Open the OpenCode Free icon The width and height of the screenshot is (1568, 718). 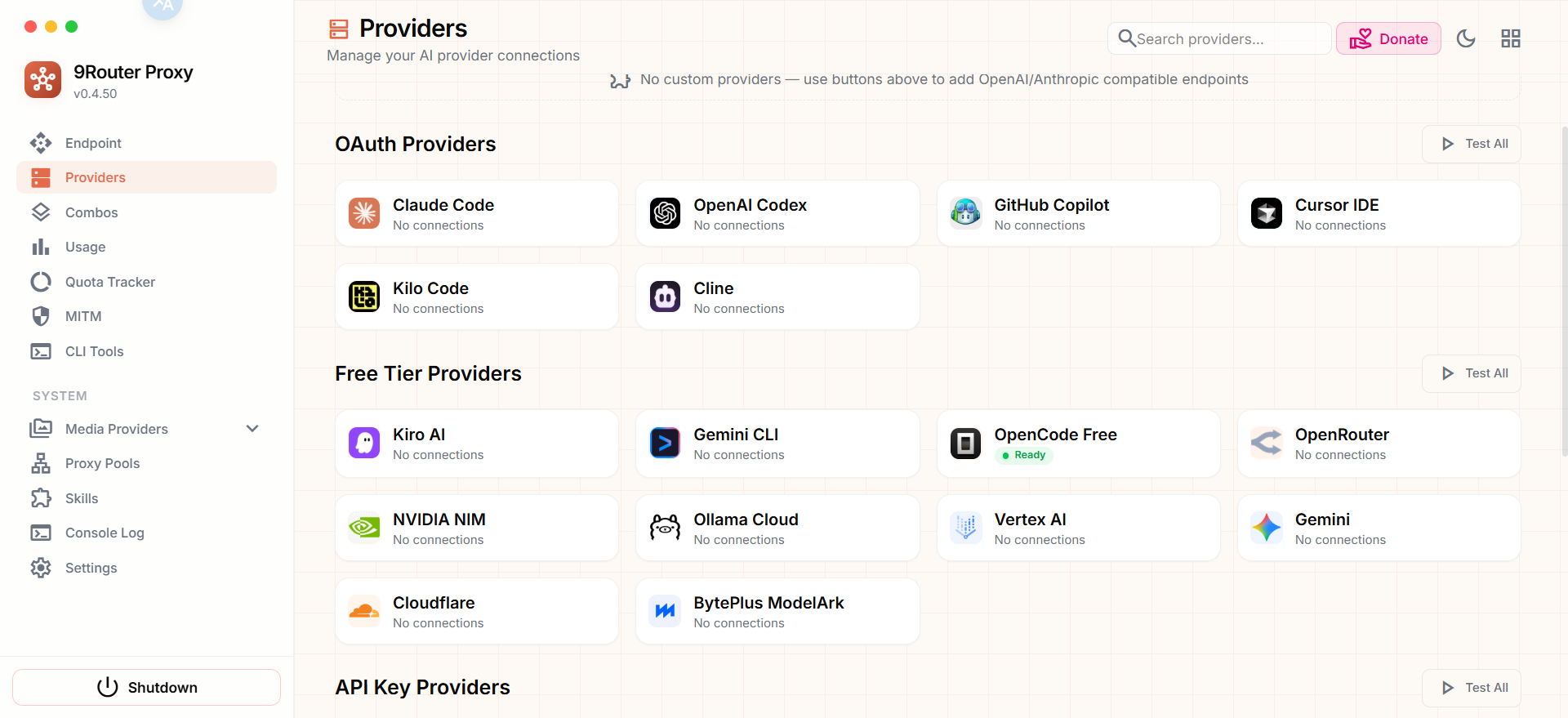[x=965, y=443]
